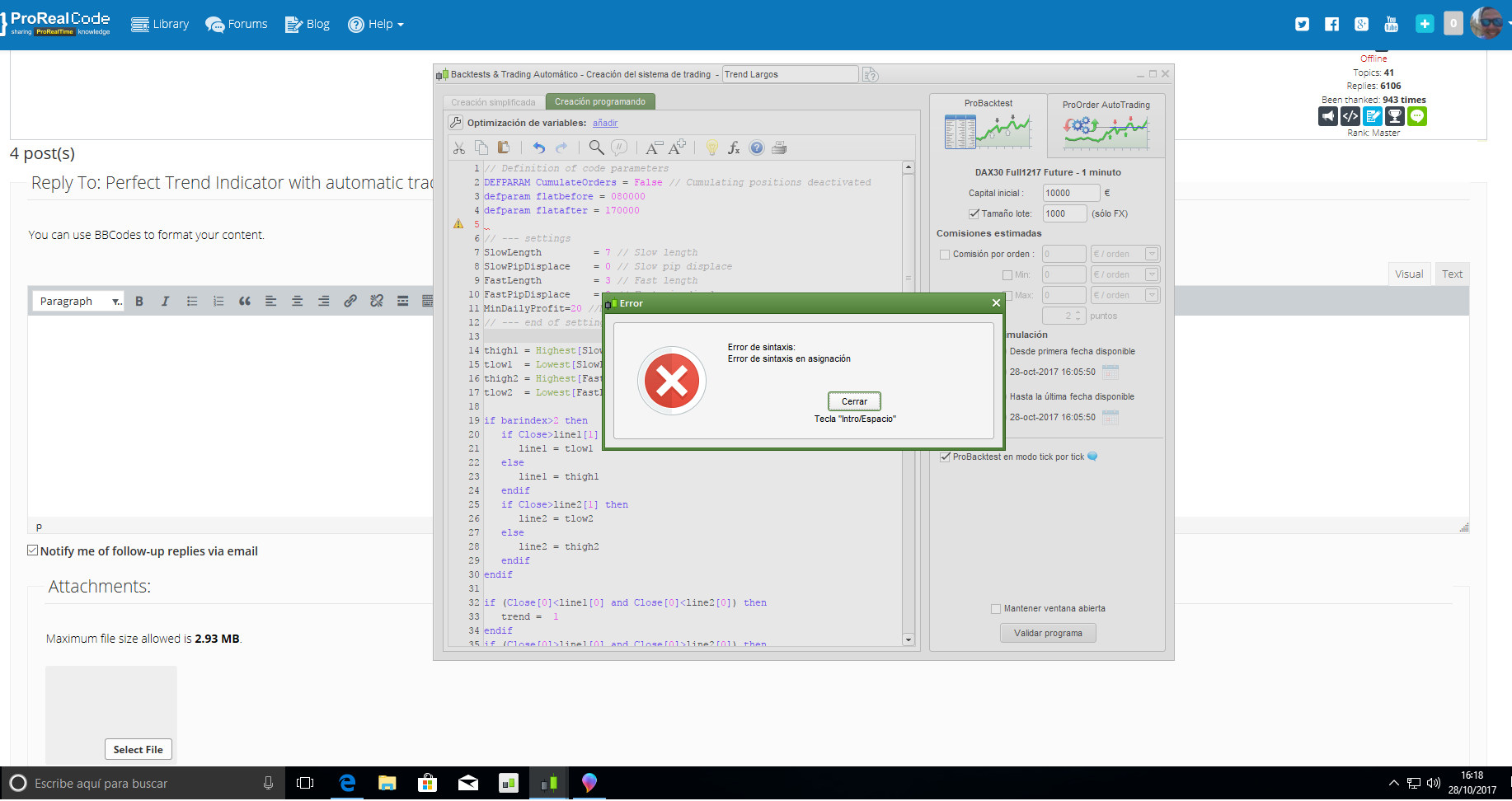Expand the Help menu in navigation bar
Image resolution: width=1512 pixels, height=801 pixels.
coord(376,25)
